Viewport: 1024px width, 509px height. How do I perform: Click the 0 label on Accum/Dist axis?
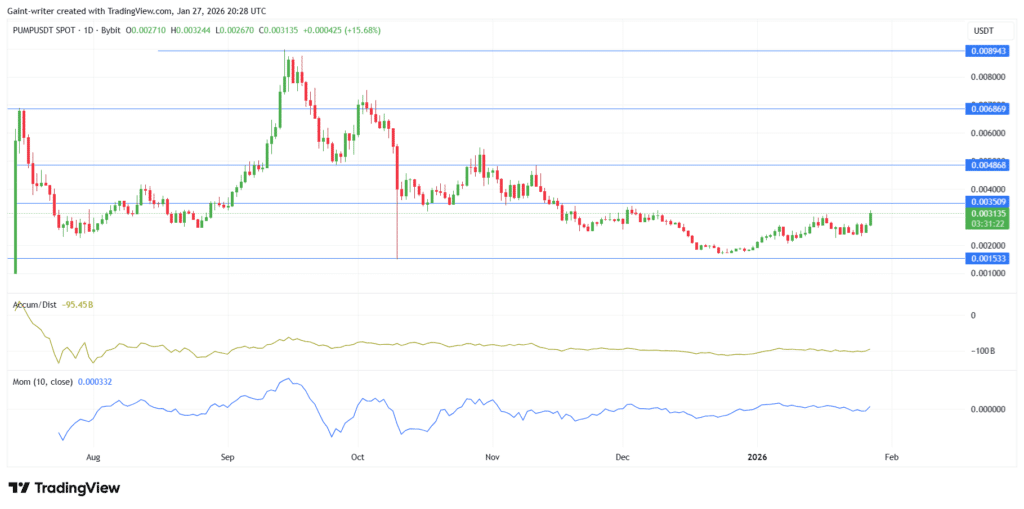coord(973,315)
